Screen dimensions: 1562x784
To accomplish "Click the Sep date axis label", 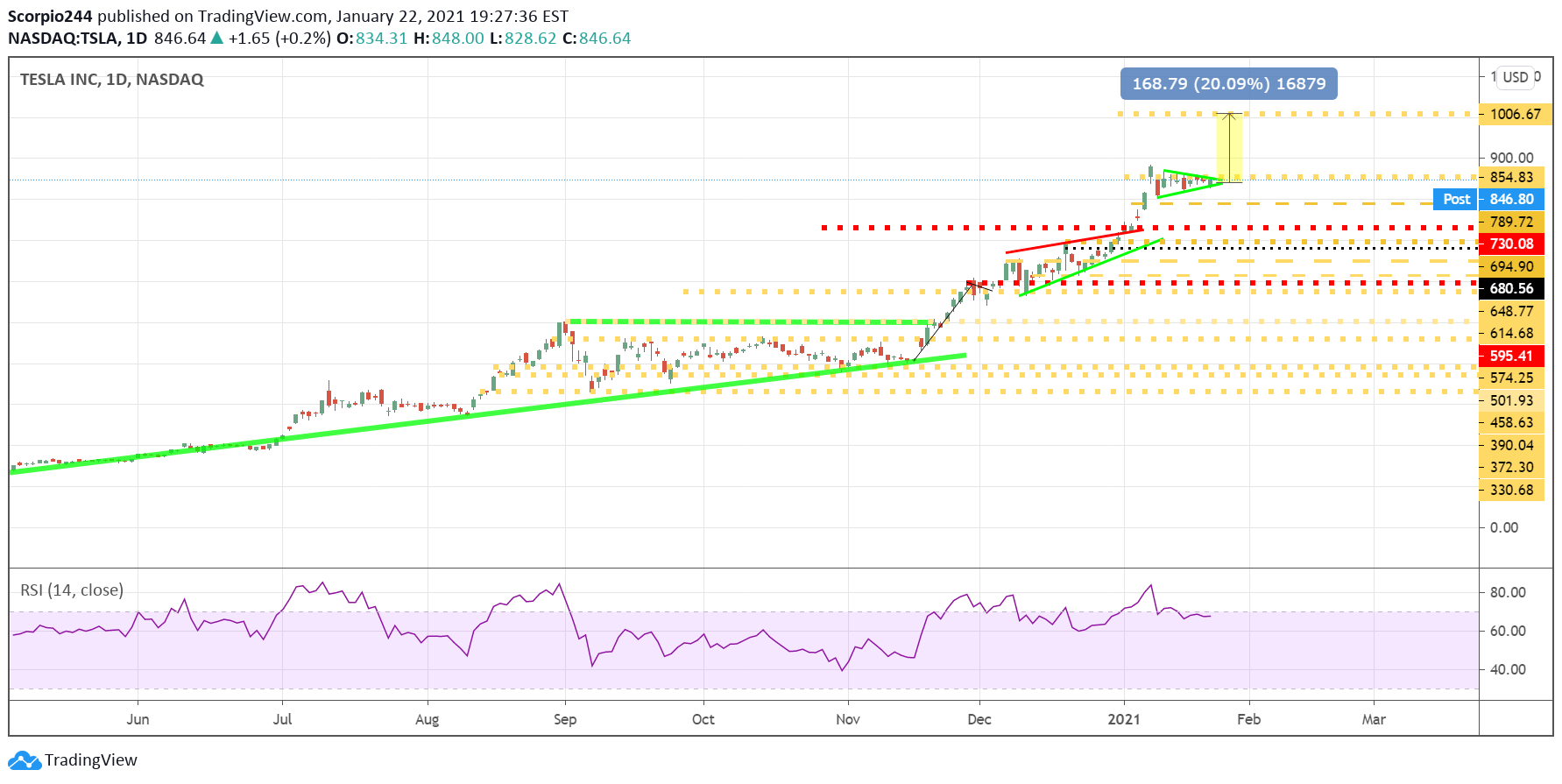I will [565, 719].
